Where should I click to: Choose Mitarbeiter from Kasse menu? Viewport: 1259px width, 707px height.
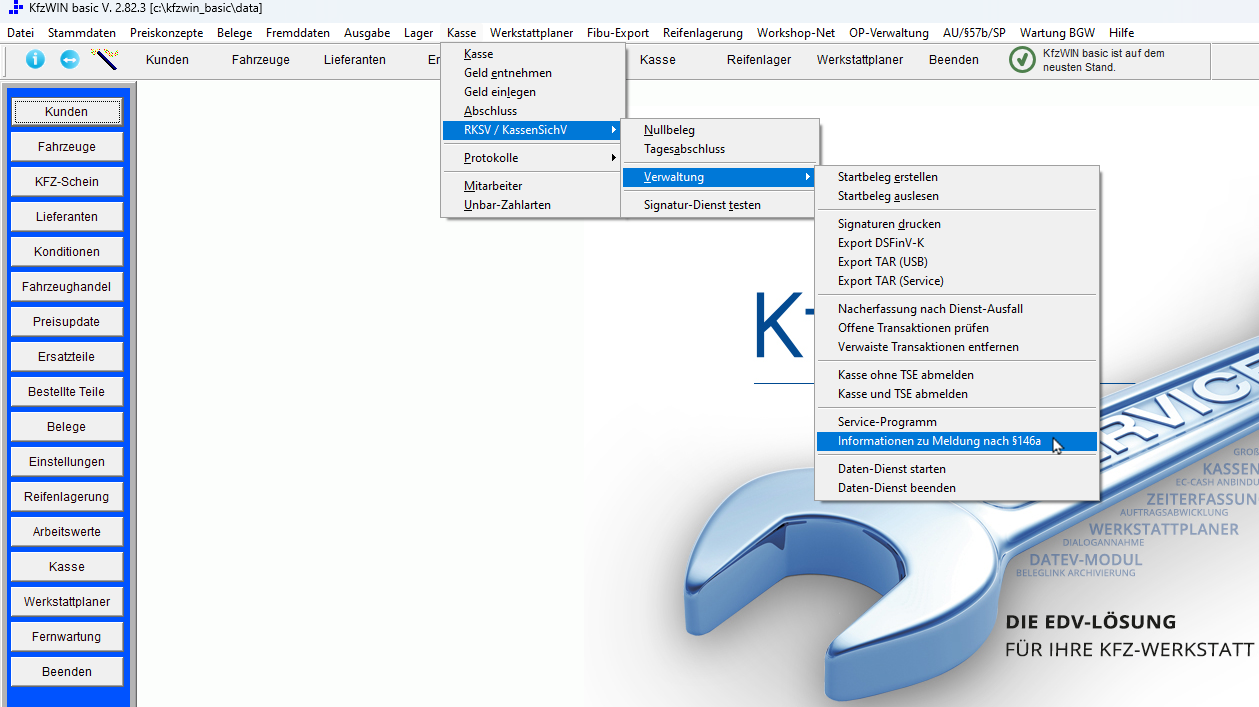point(532,186)
